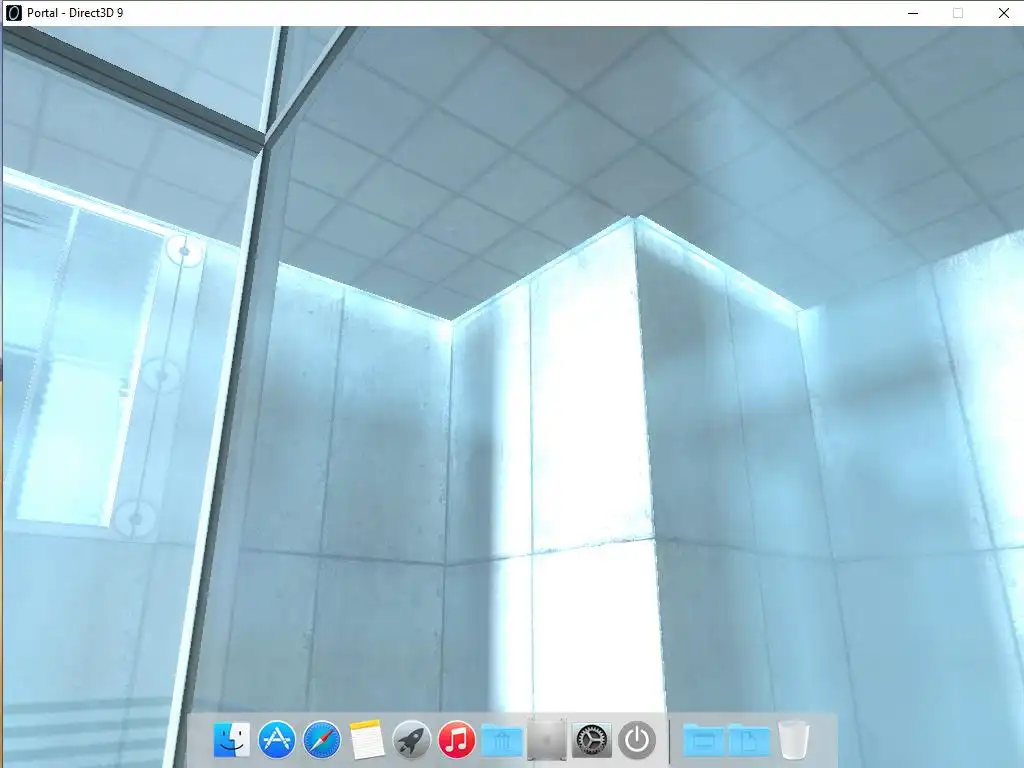Open Finder from the dock
This screenshot has width=1024, height=768.
[x=231, y=740]
